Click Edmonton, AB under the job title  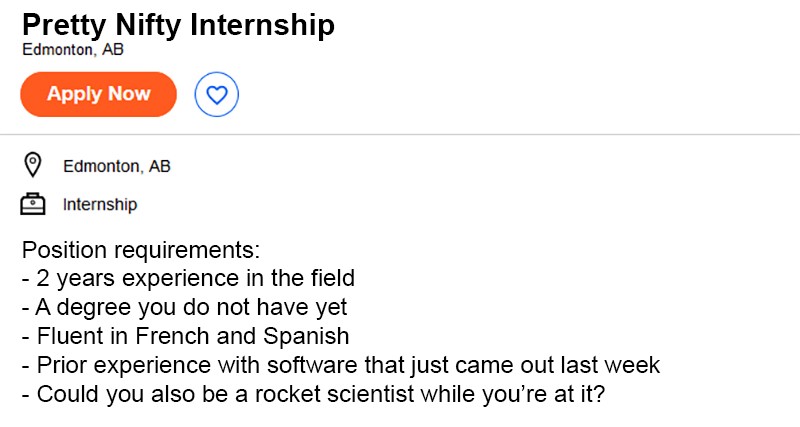click(x=73, y=49)
